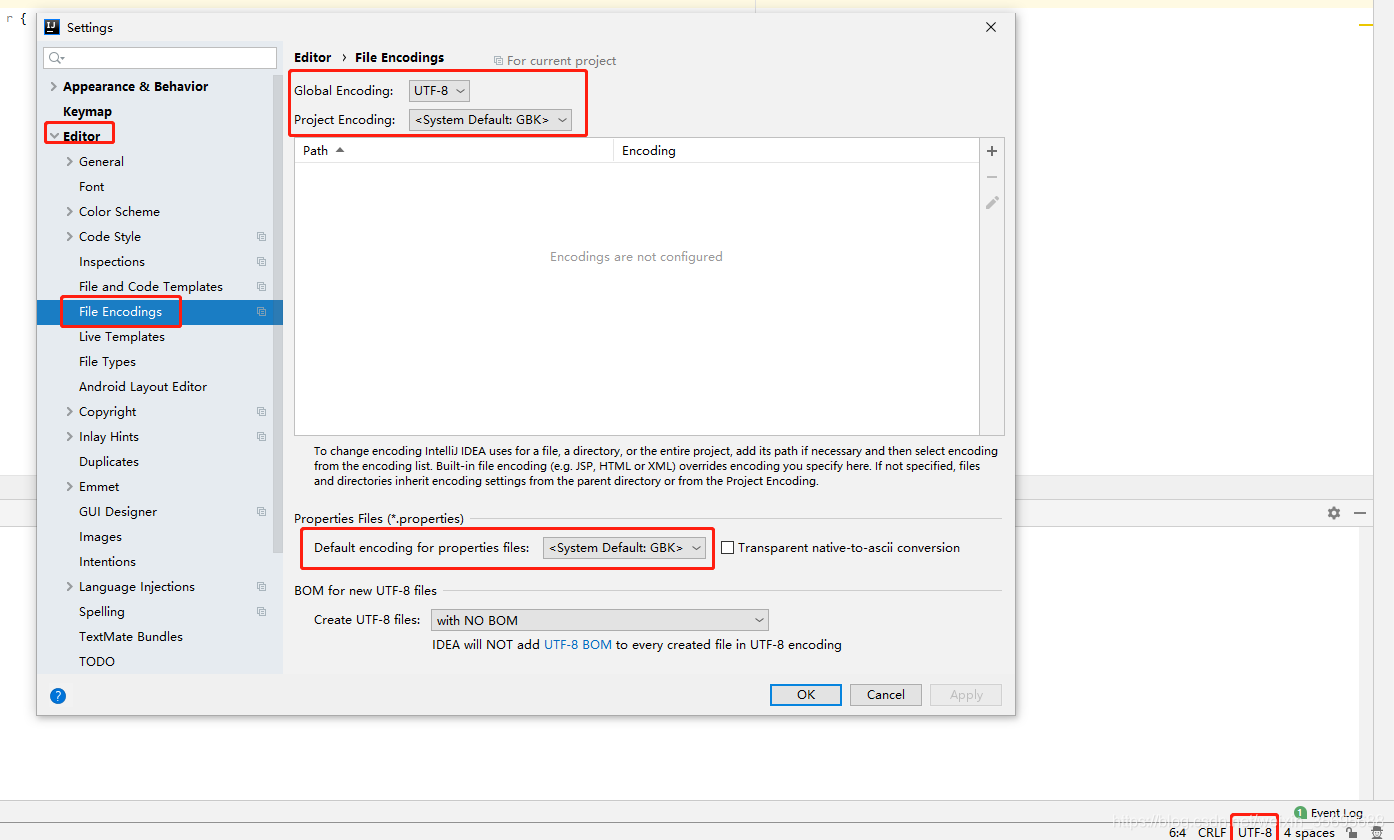Expand the Color Scheme tree node

[69, 212]
